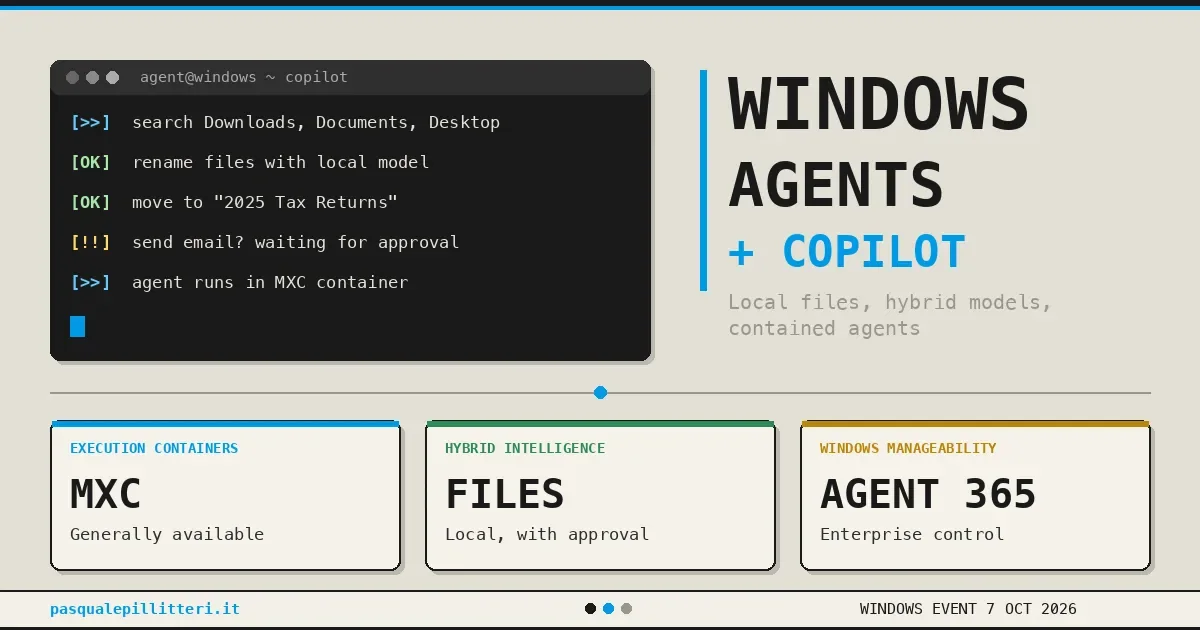
Task: Open the pasqualepillitteri.it link
Action: 145,609
